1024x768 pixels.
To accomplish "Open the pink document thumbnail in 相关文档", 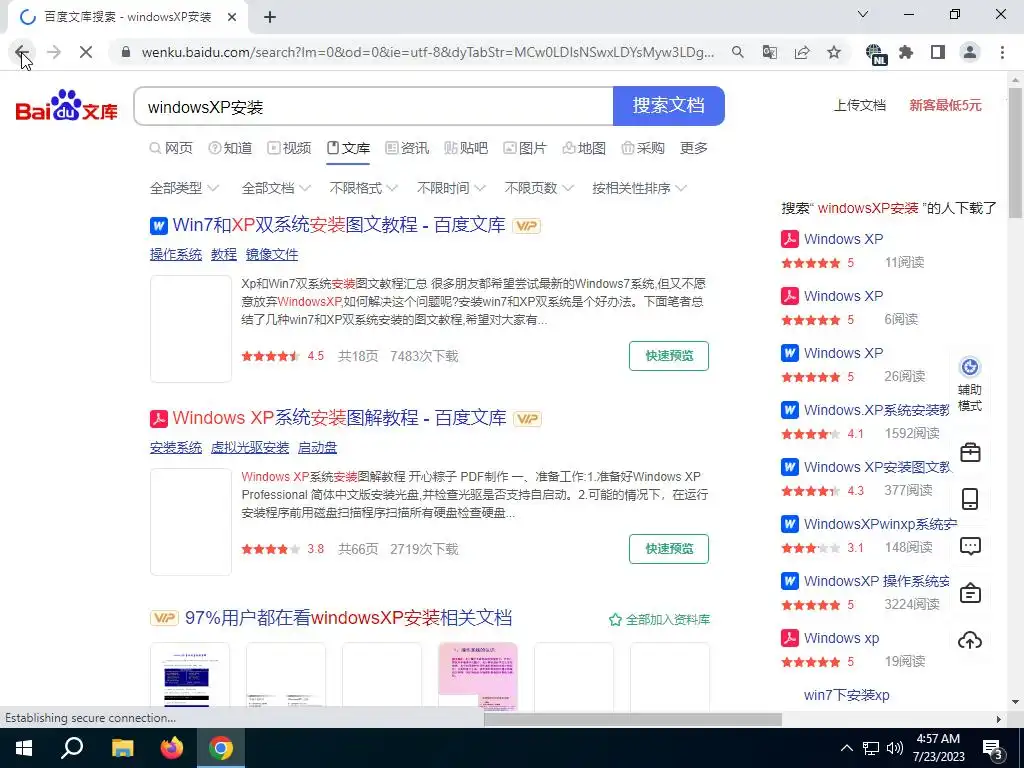I will [478, 677].
